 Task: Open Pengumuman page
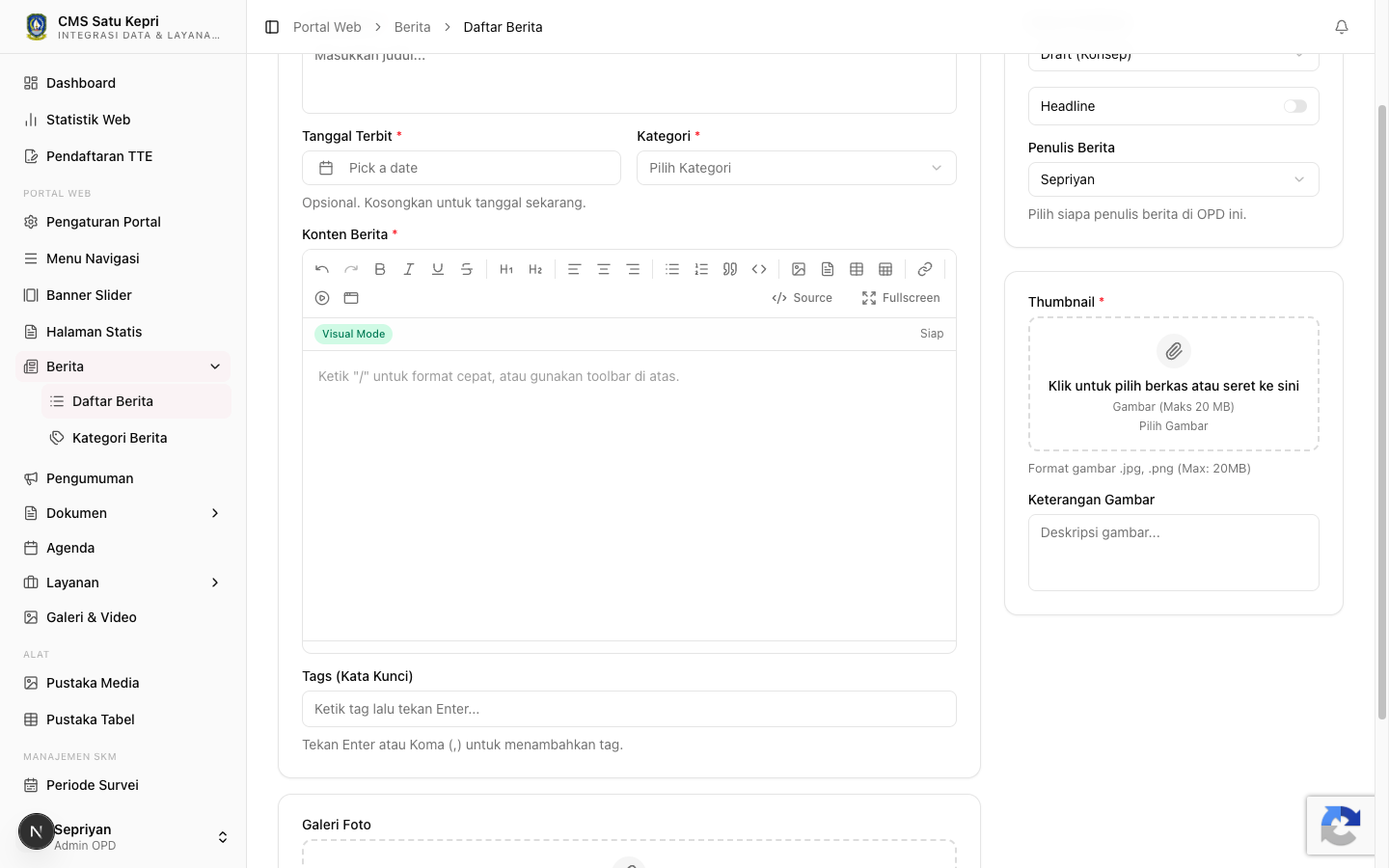(123, 478)
